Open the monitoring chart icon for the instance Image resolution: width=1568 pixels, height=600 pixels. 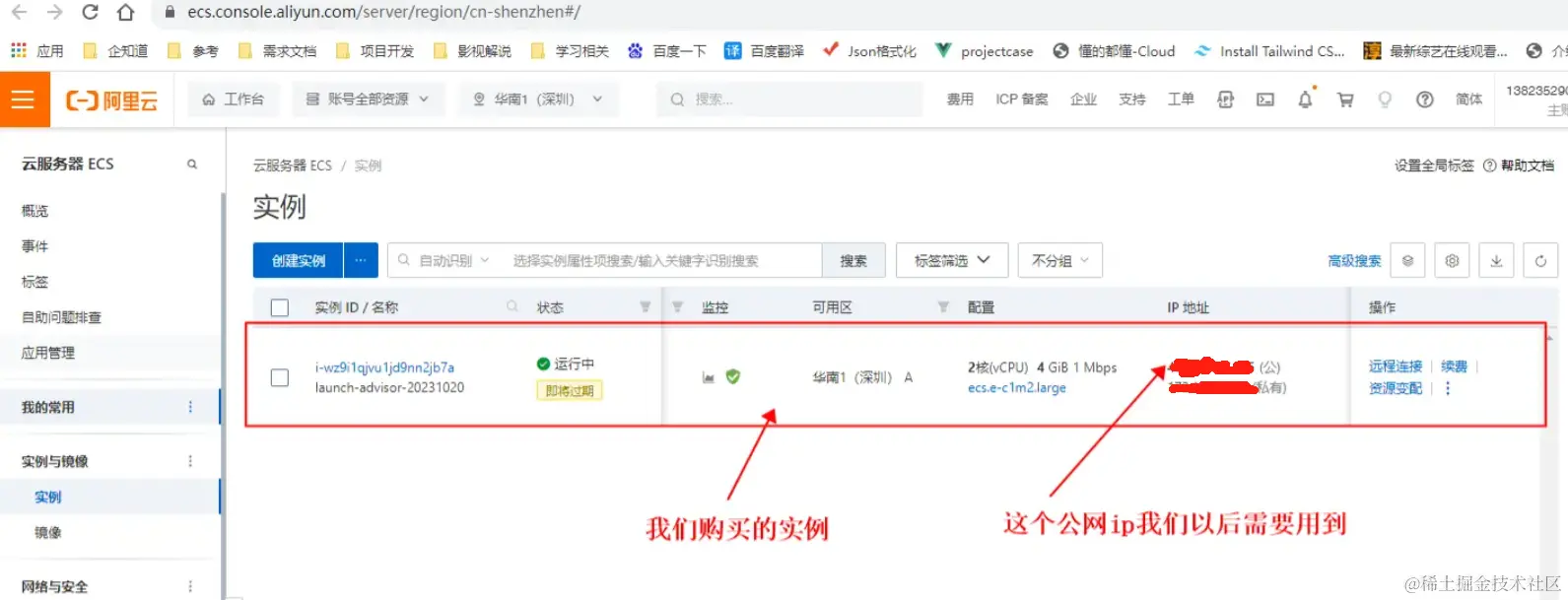pyautogui.click(x=708, y=377)
